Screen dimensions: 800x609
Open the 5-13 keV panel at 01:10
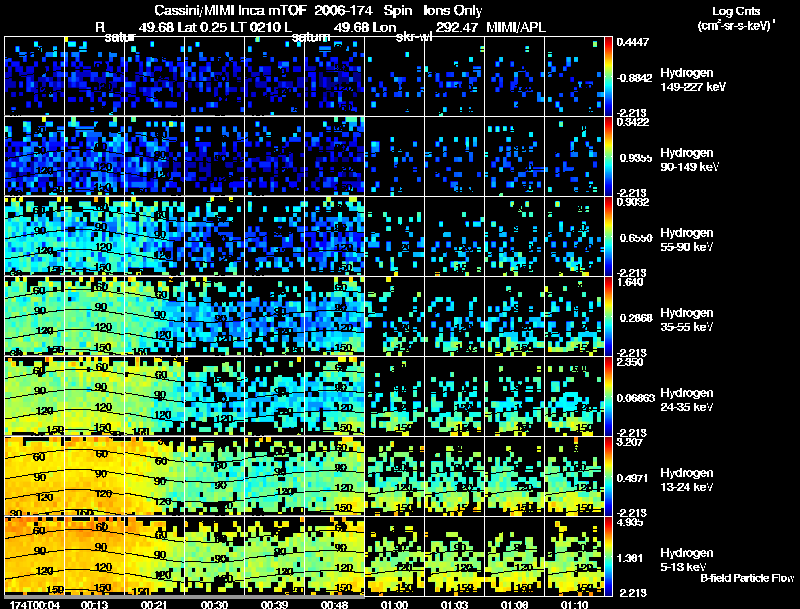point(574,556)
